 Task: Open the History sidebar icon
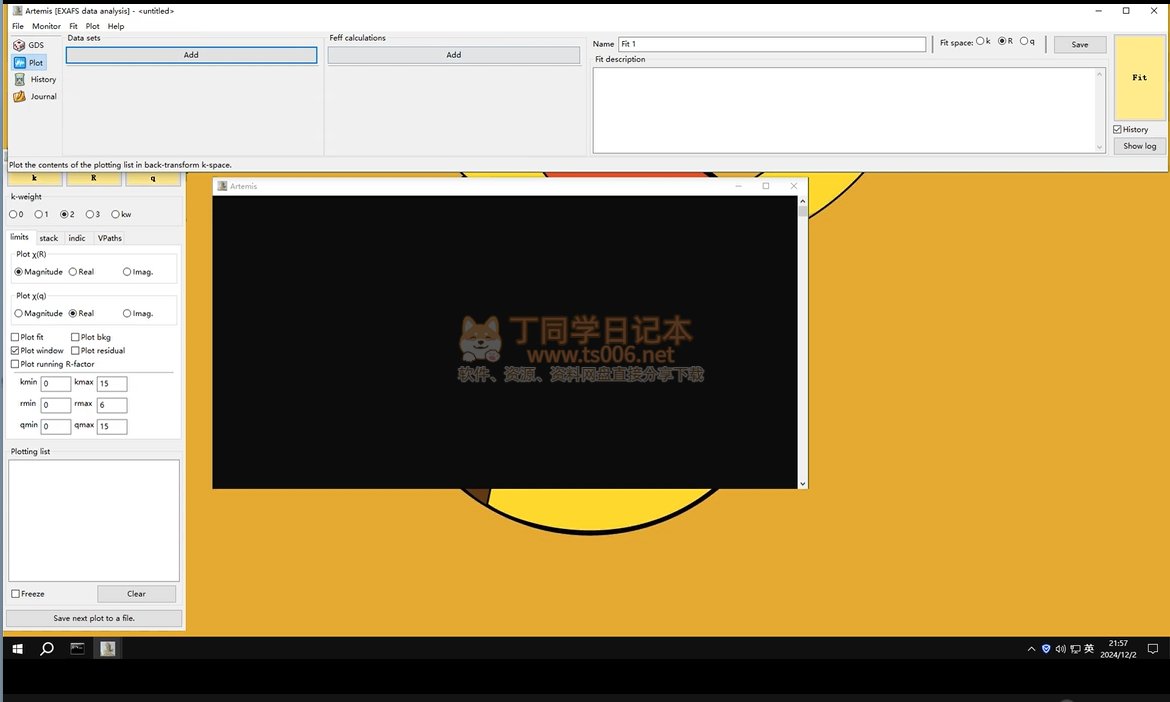pyautogui.click(x=20, y=80)
